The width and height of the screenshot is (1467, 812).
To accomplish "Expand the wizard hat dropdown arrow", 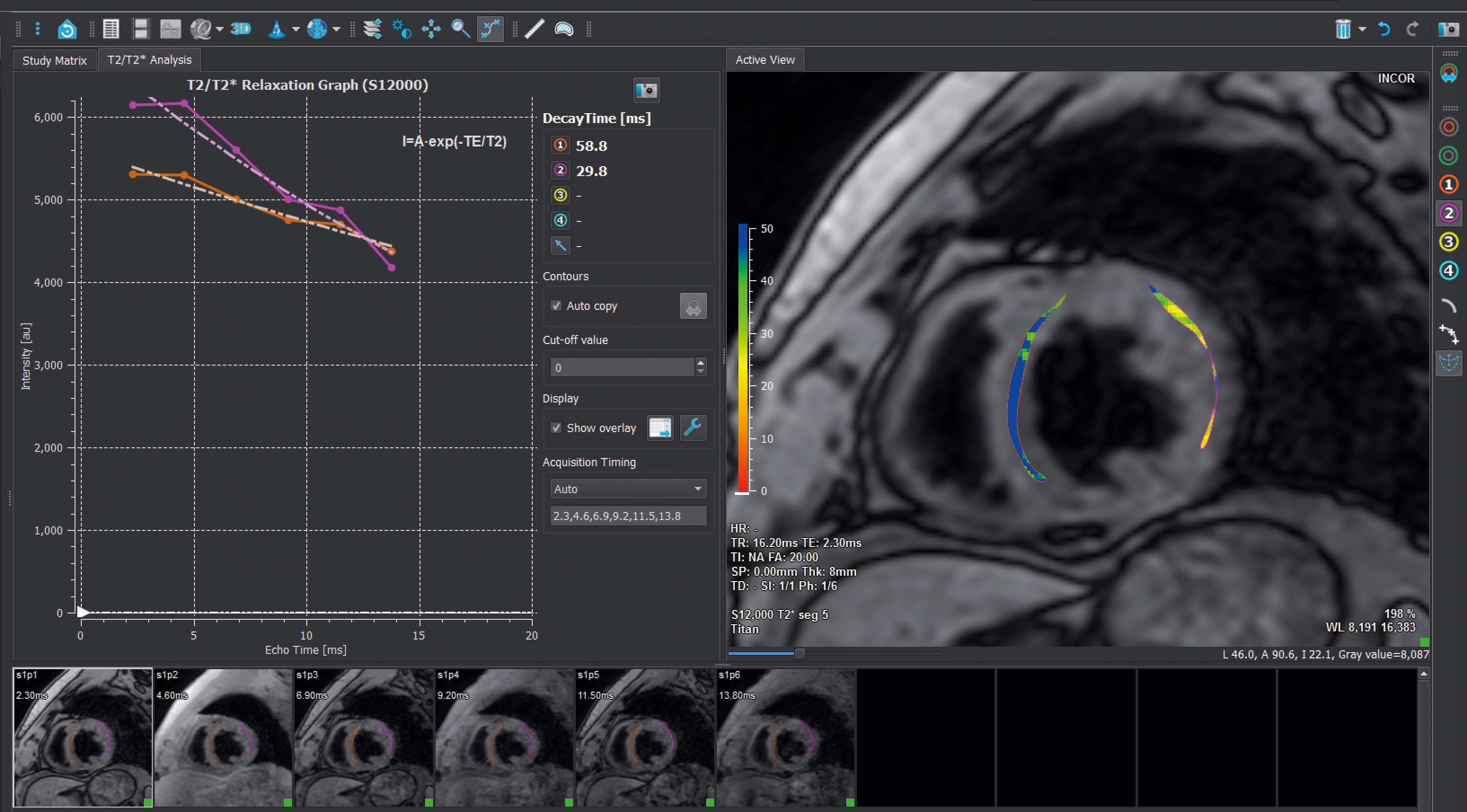I will point(296,29).
